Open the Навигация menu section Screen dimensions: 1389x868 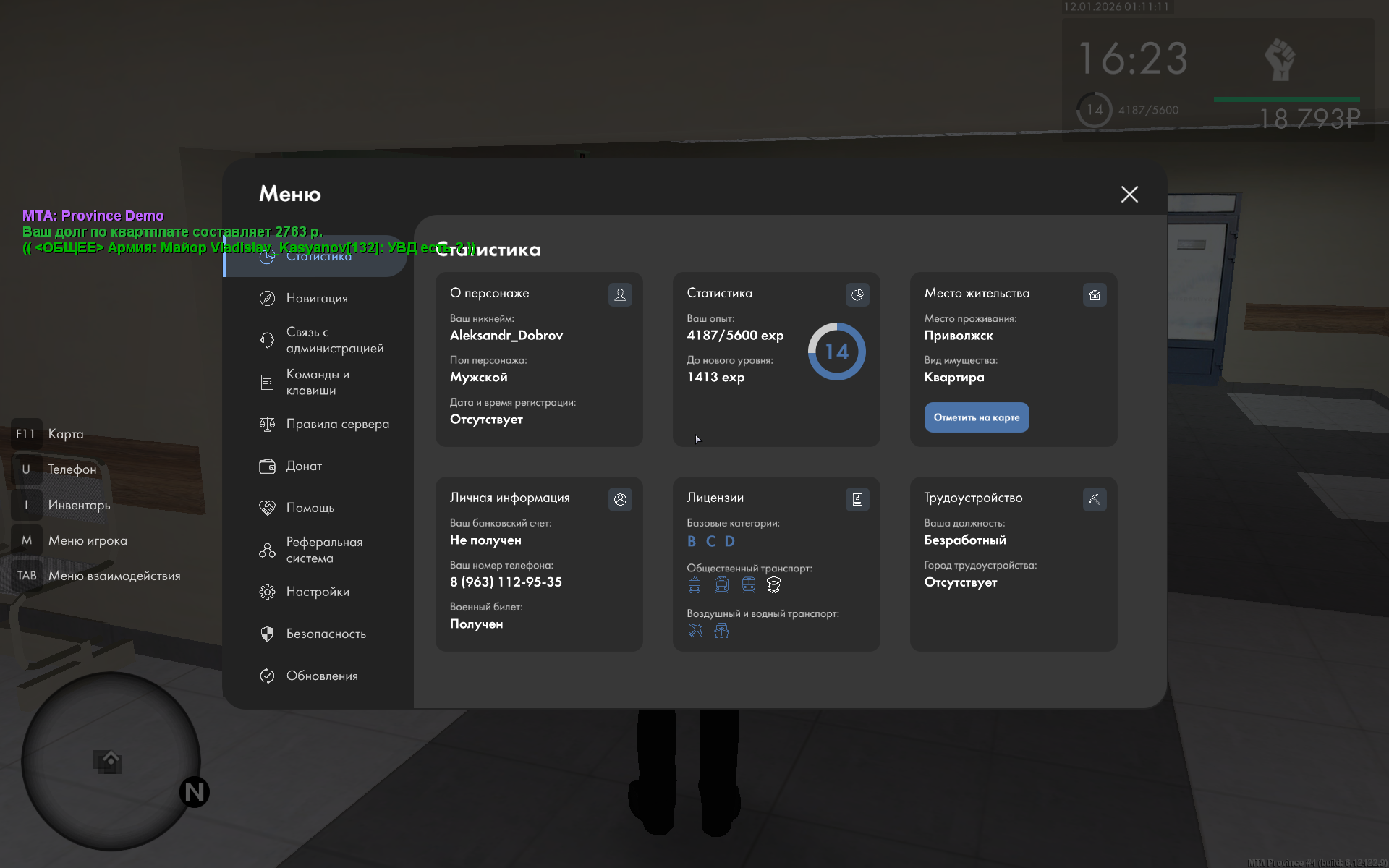click(317, 298)
